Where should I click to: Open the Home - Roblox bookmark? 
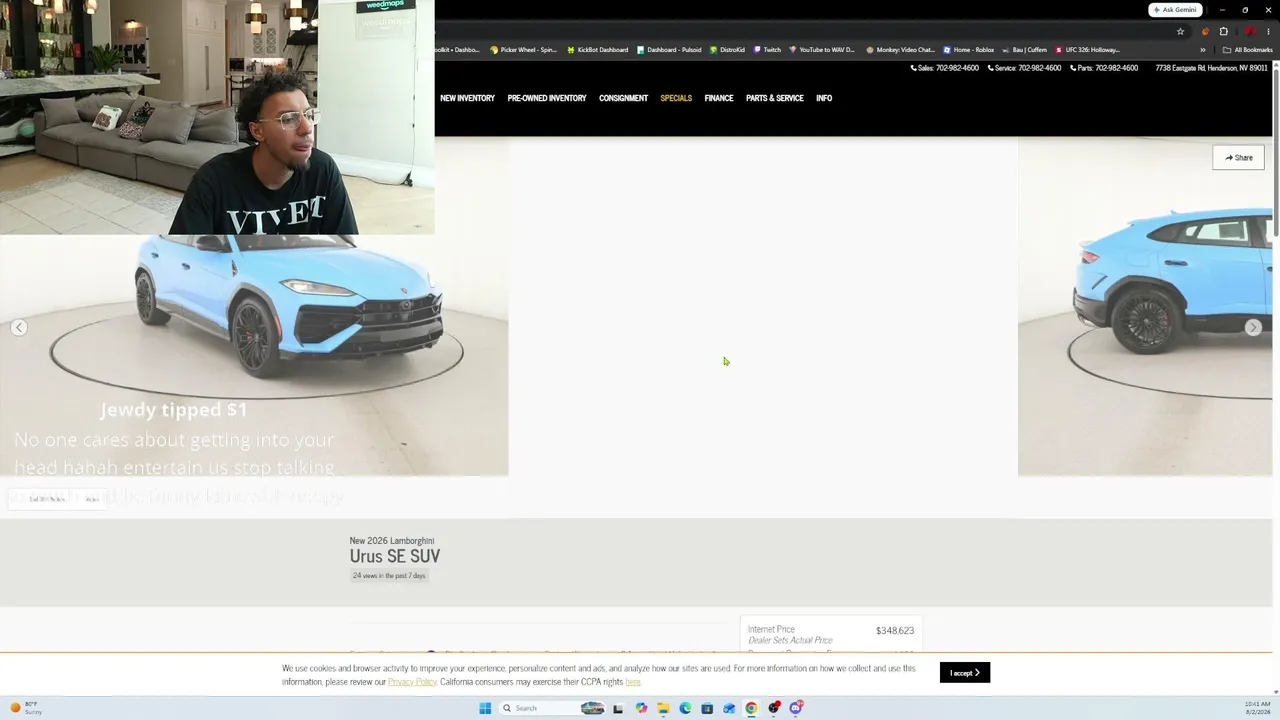coord(969,50)
